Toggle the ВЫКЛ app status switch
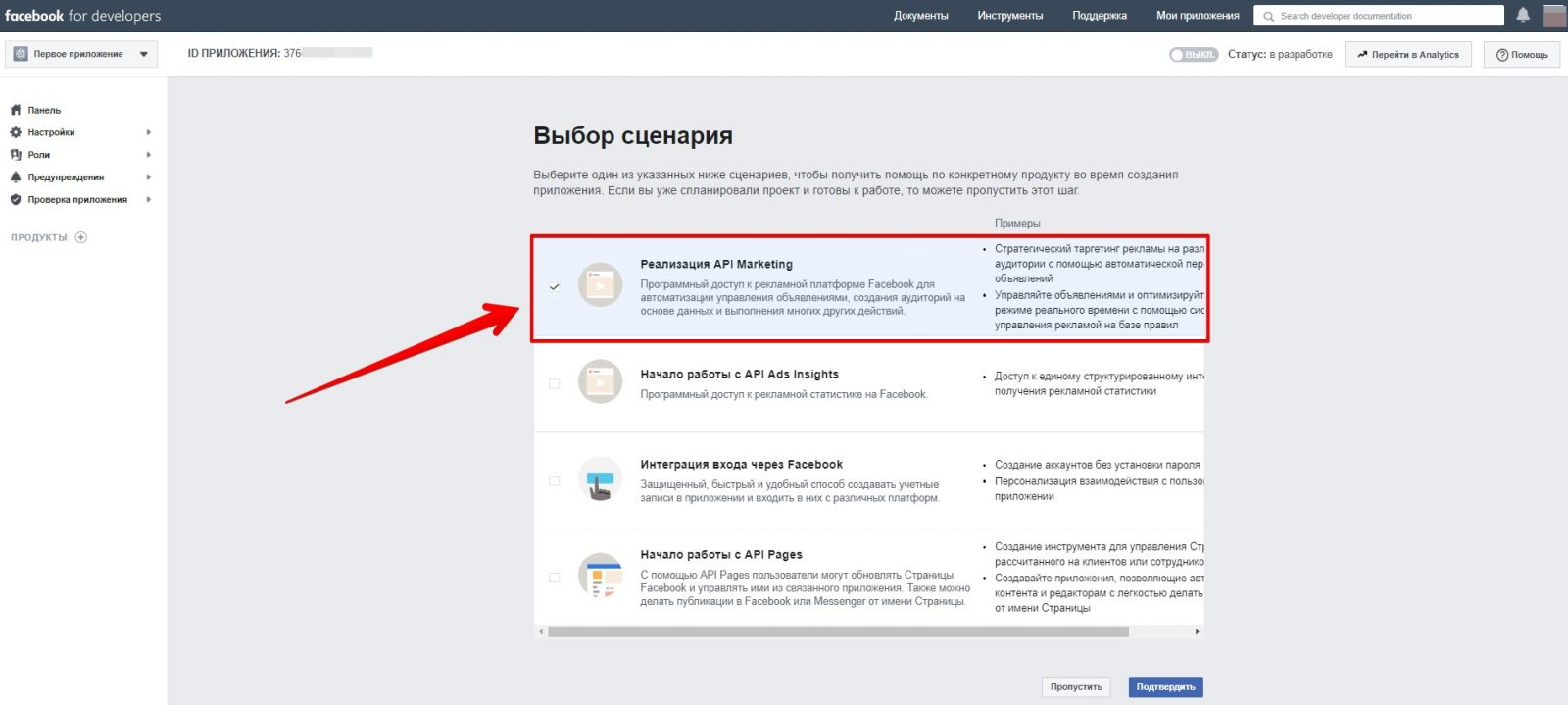Viewport: 1568px width, 705px height. 1194,55
